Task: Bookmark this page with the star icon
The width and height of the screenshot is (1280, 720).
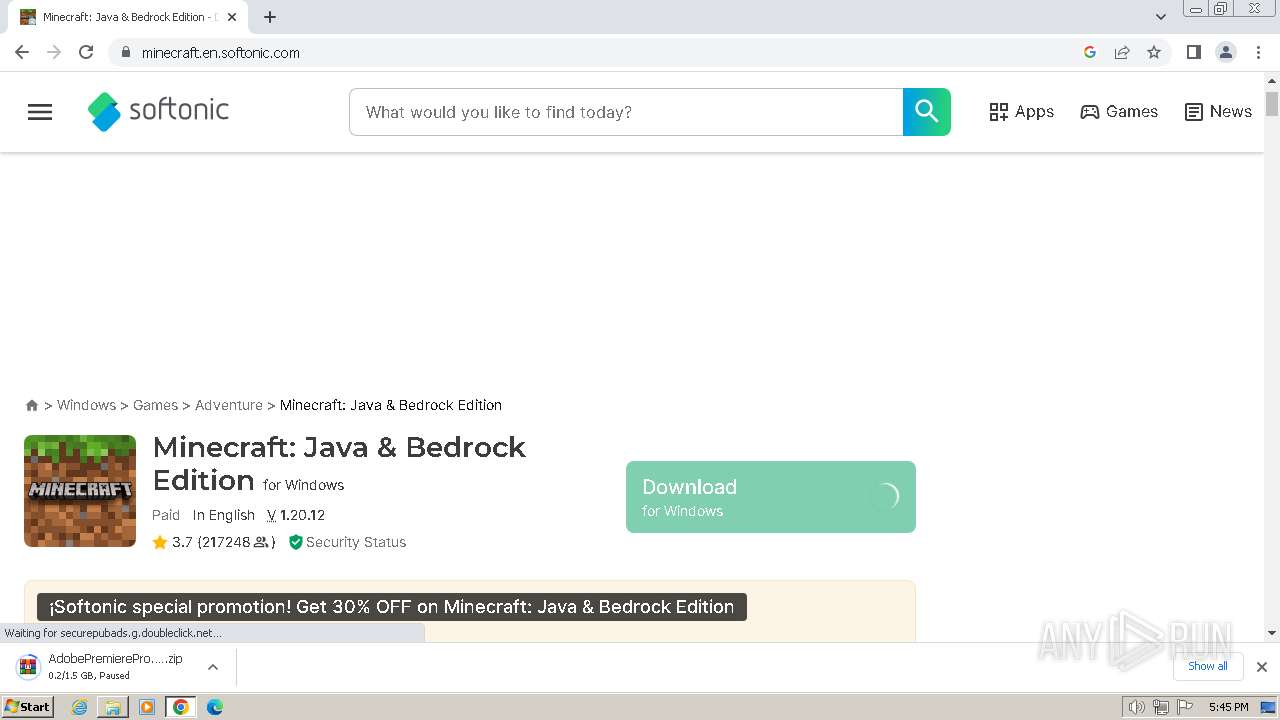Action: pos(1154,52)
